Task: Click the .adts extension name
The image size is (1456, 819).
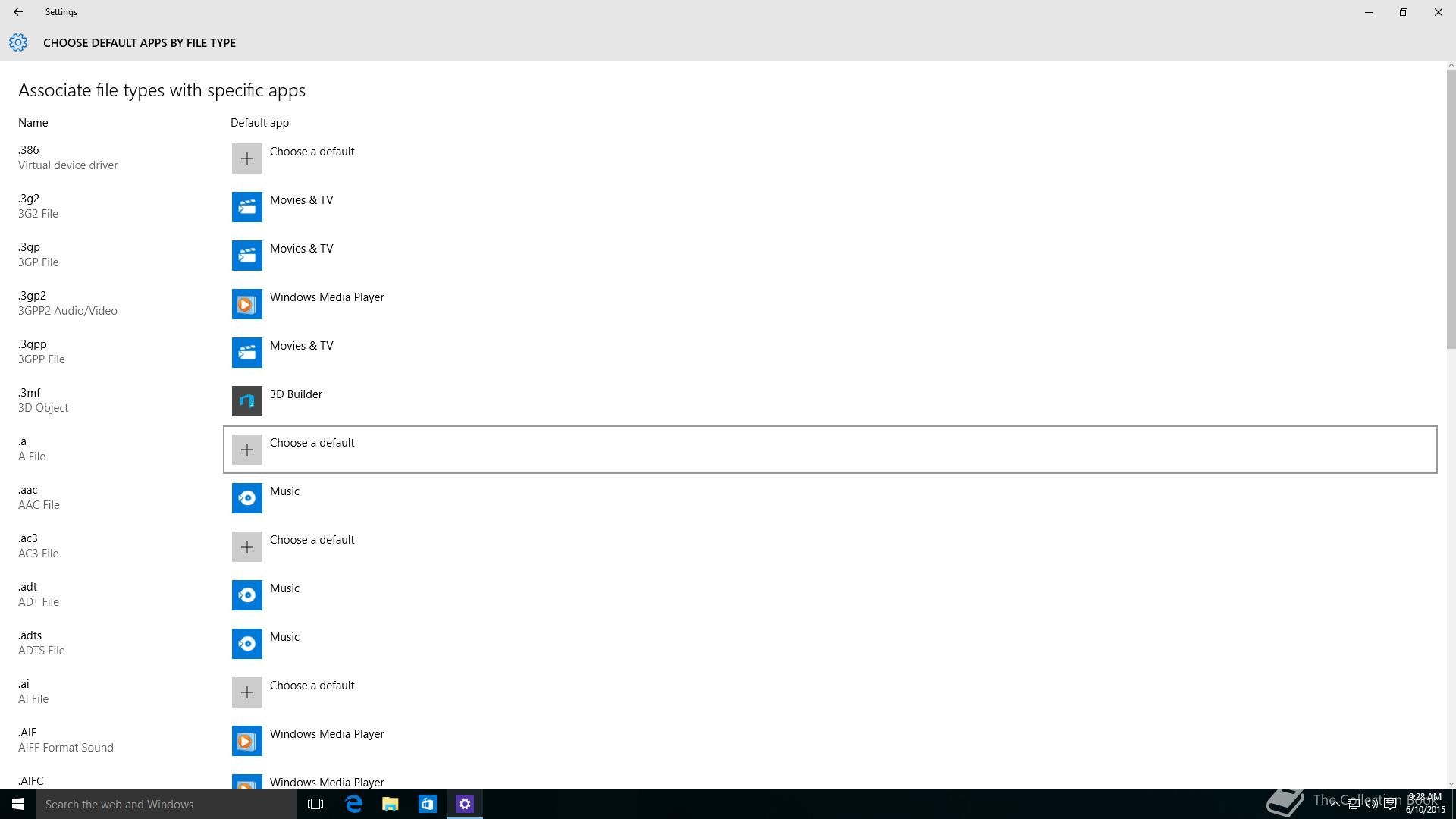Action: tap(30, 635)
